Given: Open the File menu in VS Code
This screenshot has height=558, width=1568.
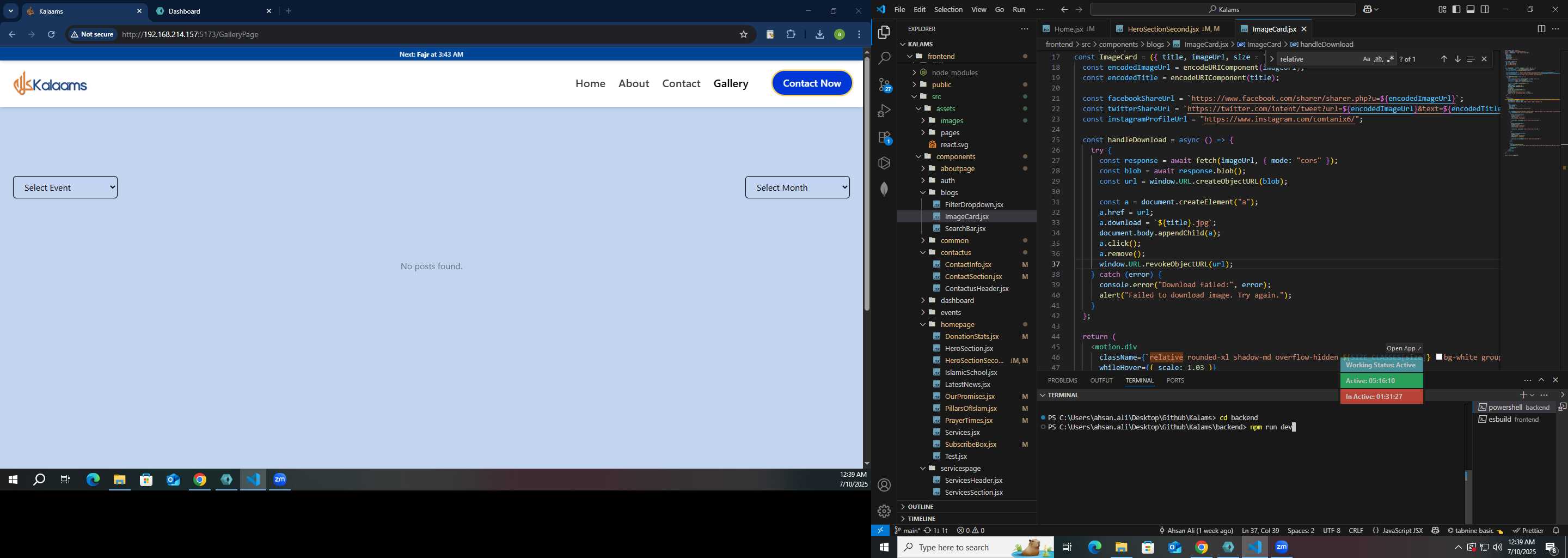Looking at the screenshot, I should tap(899, 10).
